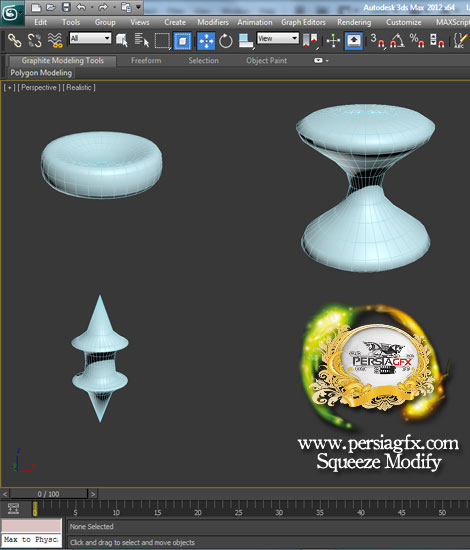This screenshot has width=470, height=550.
Task: Select the Select and Move tool
Action: tap(206, 41)
